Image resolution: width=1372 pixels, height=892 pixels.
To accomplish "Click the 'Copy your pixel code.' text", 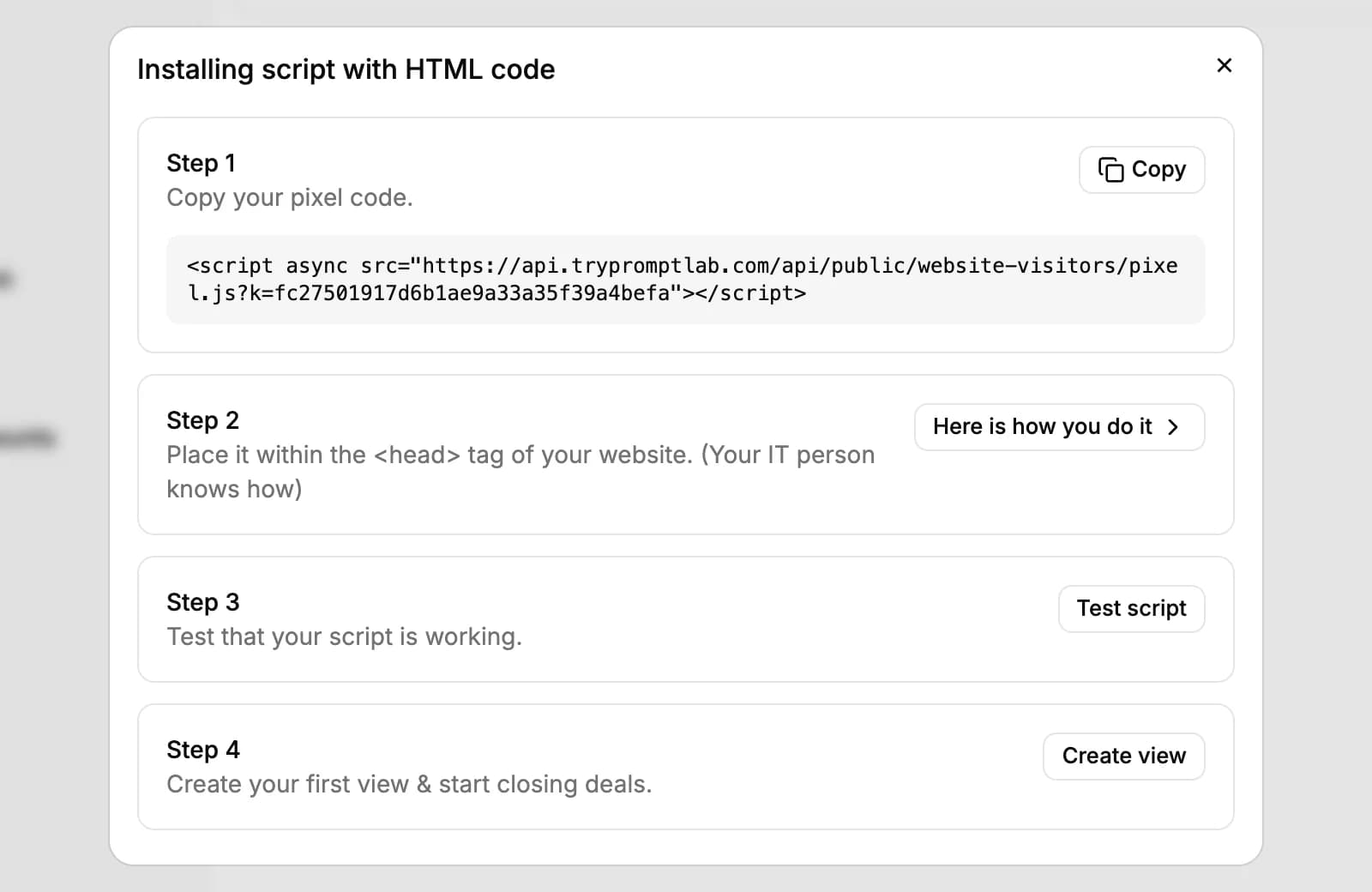I will pos(290,198).
